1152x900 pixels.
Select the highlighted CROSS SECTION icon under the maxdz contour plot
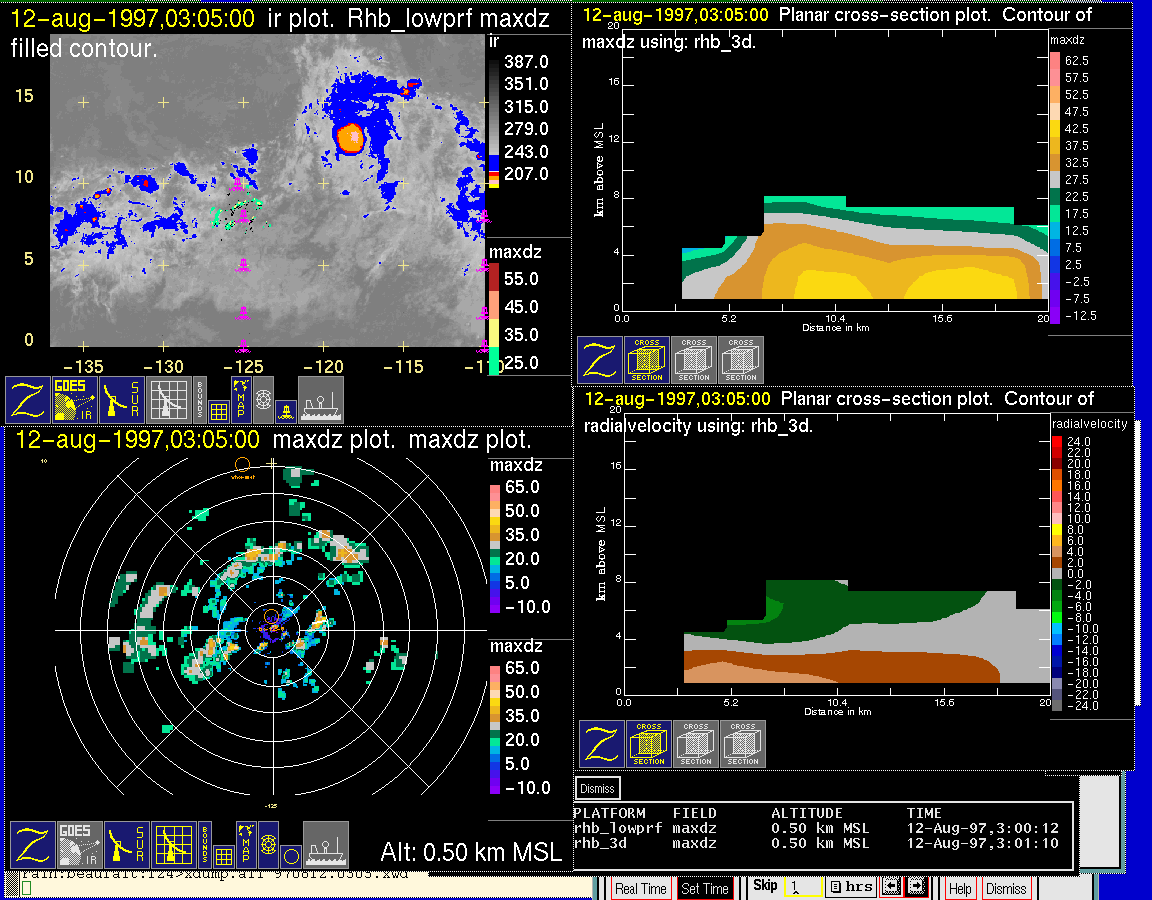click(647, 360)
